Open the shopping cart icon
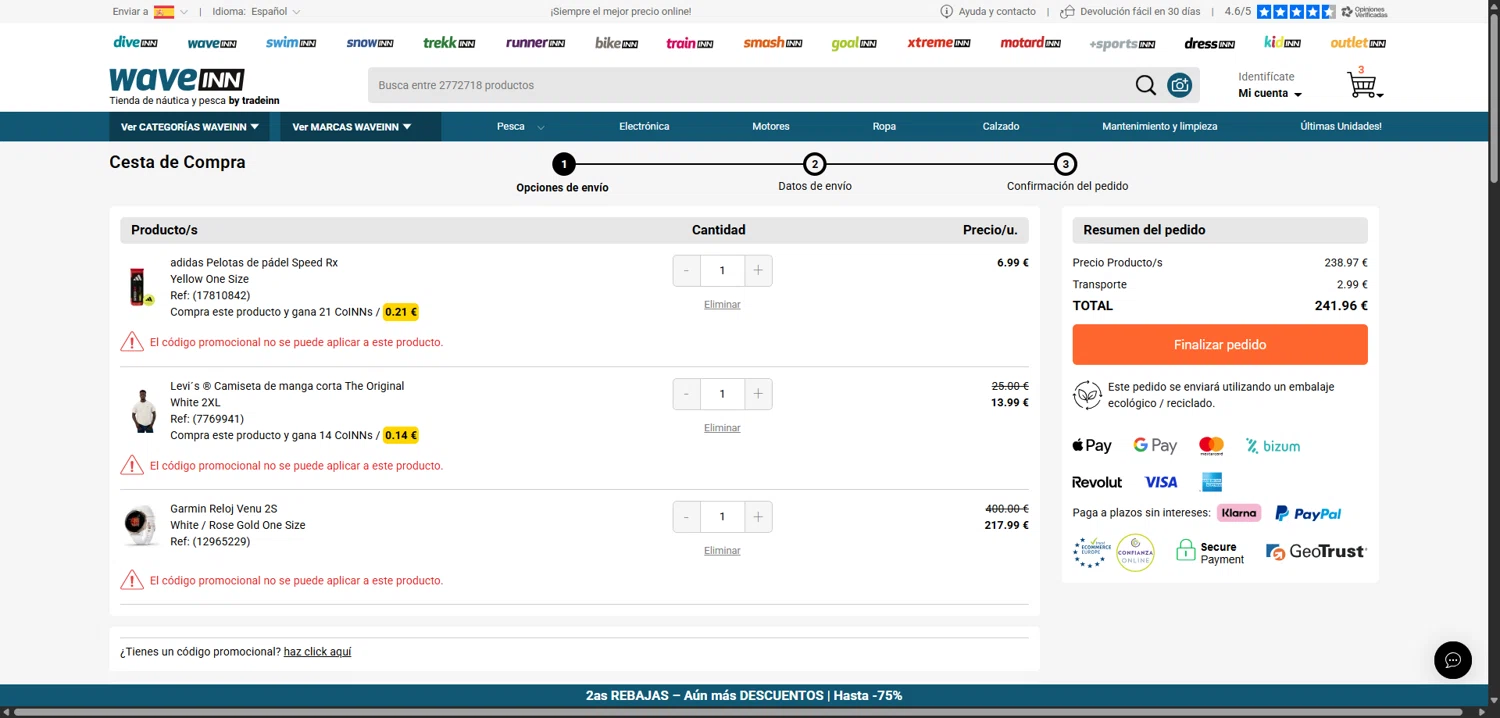Image resolution: width=1500 pixels, height=718 pixels. pos(1362,84)
